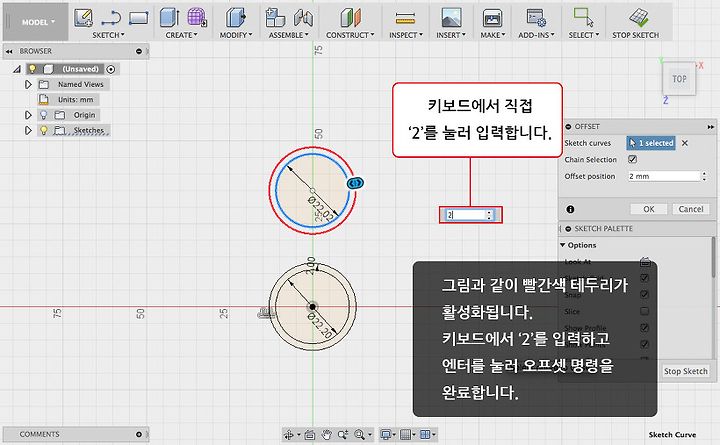Open the CONSTRUCT menu
This screenshot has height=445, width=720.
(x=350, y=35)
